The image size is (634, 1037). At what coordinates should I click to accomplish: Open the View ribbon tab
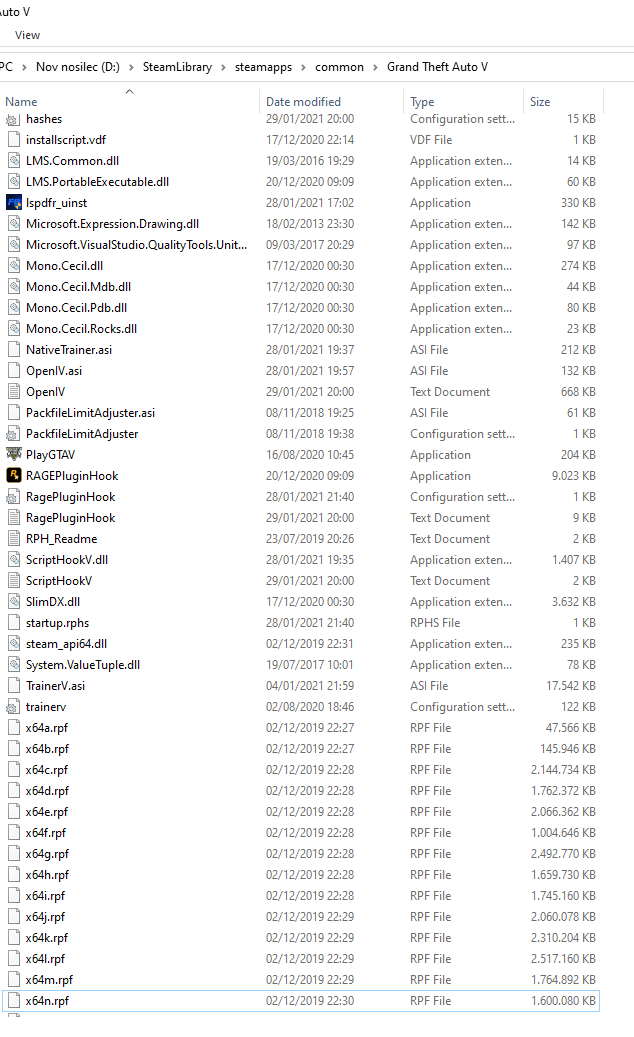pyautogui.click(x=27, y=35)
